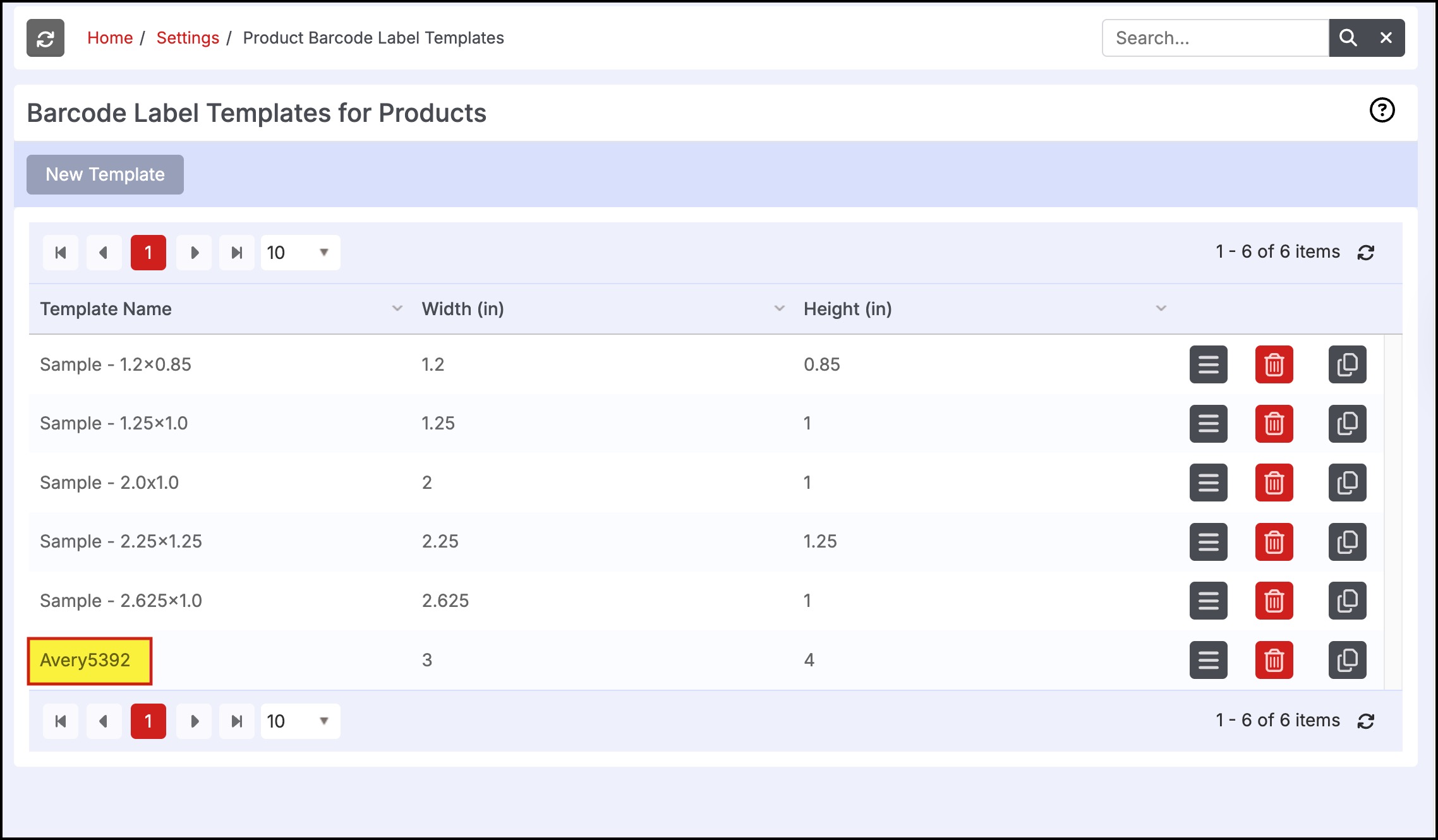Open Settings breadcrumb link
This screenshot has width=1438, height=840.
tap(188, 38)
